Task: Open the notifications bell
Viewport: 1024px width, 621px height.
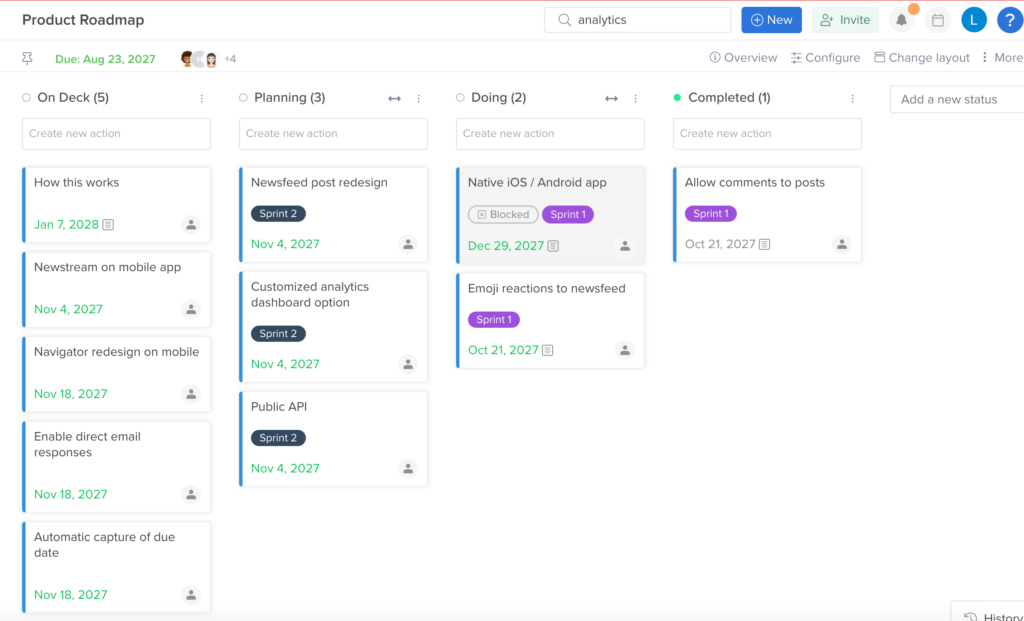Action: (901, 19)
